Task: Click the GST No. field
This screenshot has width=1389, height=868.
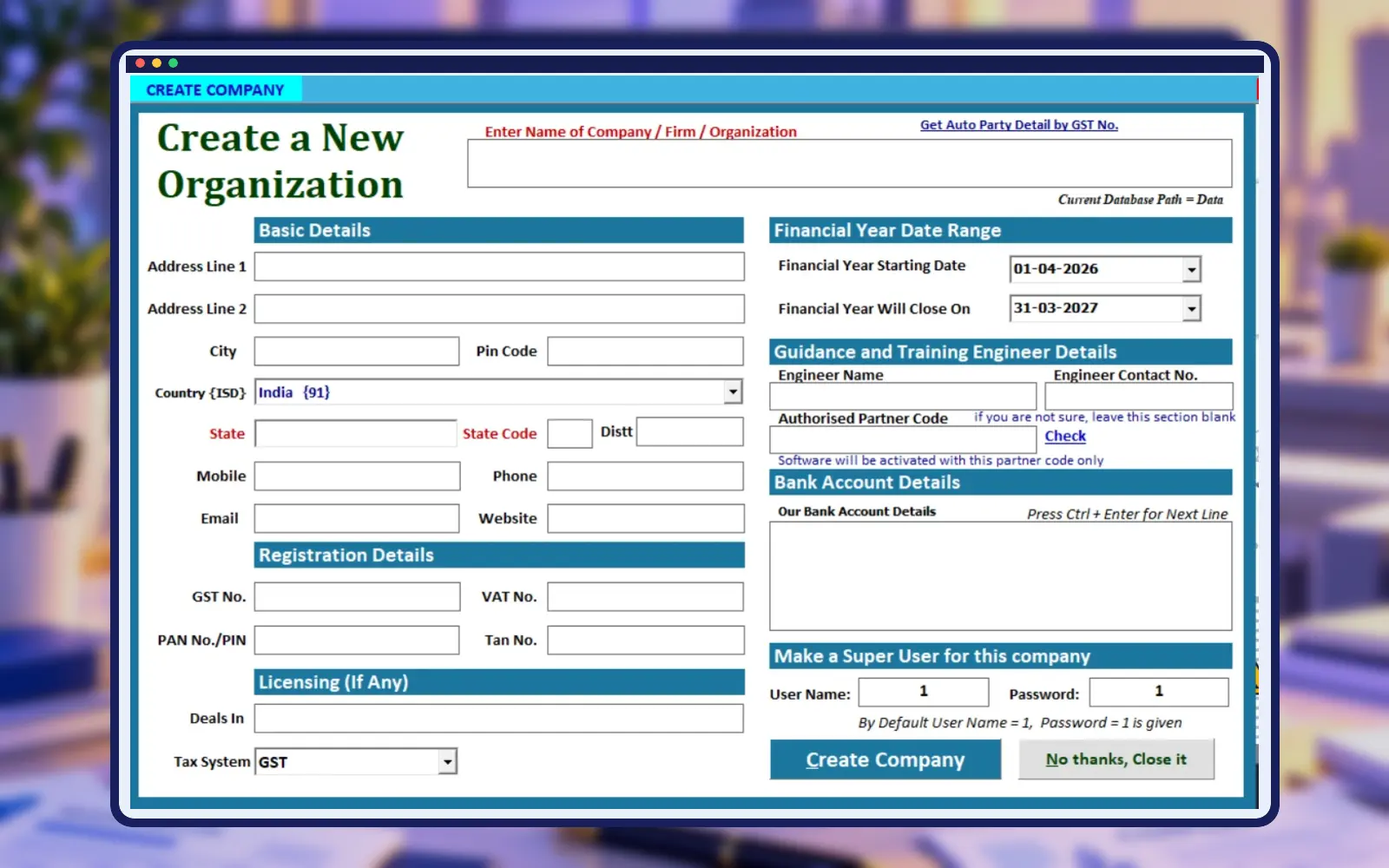Action: click(357, 597)
